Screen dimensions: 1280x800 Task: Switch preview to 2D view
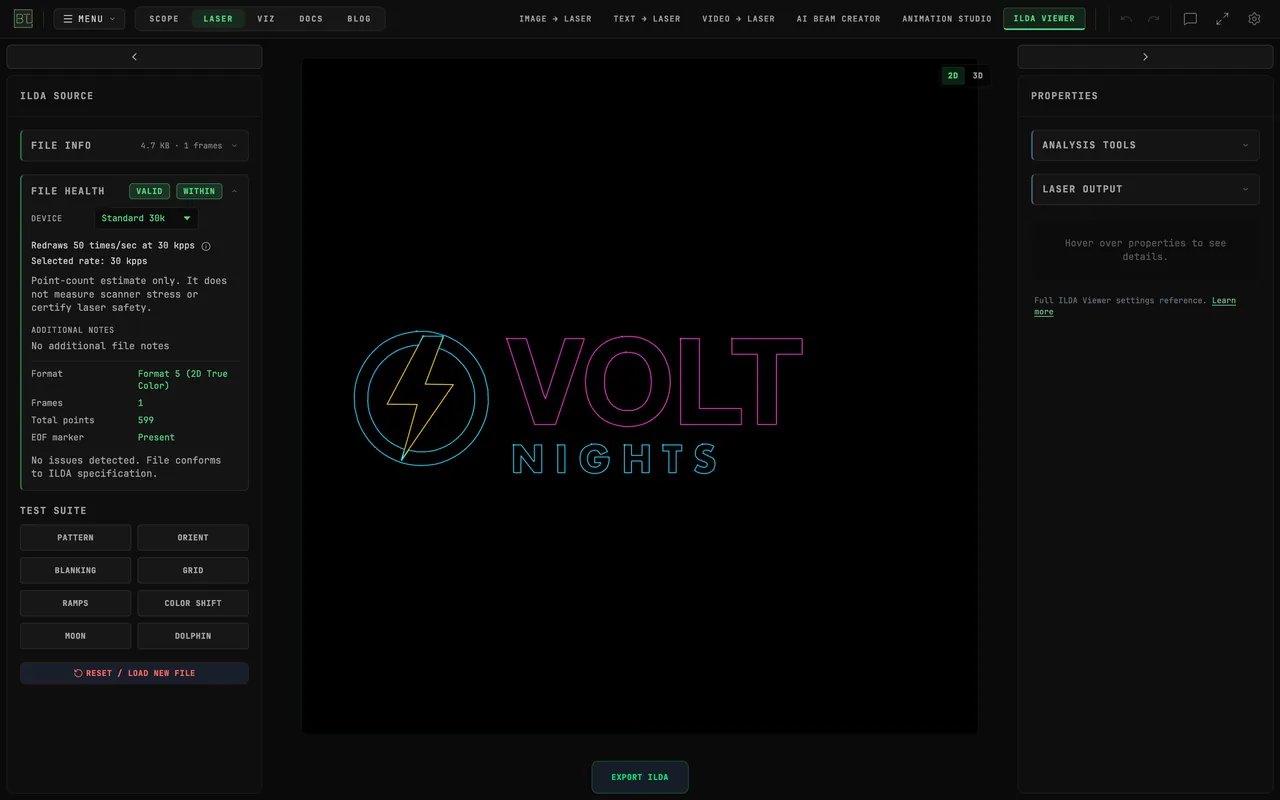(953, 76)
